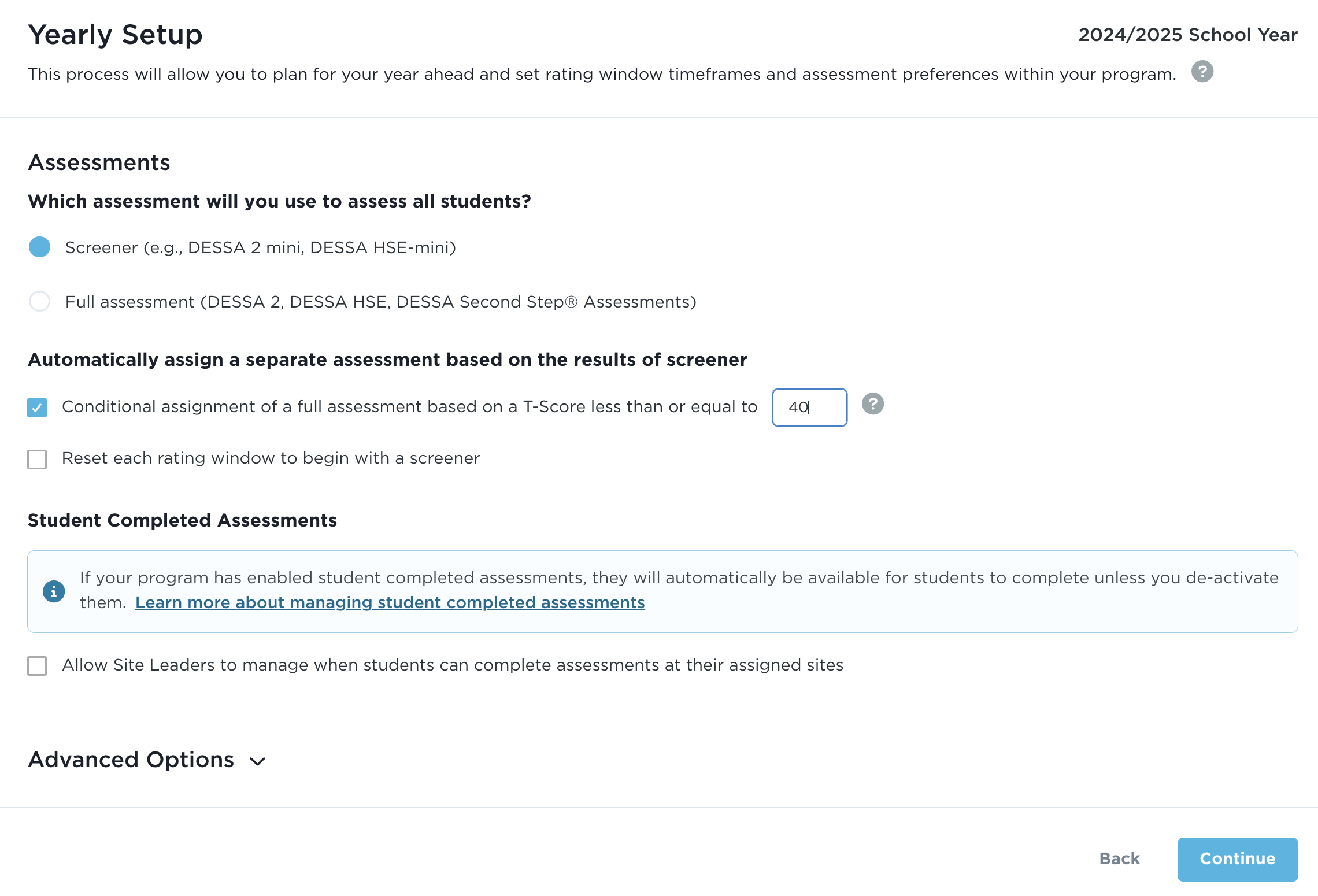The image size is (1318, 896).
Task: Click the T-Score value input field
Action: 809,408
